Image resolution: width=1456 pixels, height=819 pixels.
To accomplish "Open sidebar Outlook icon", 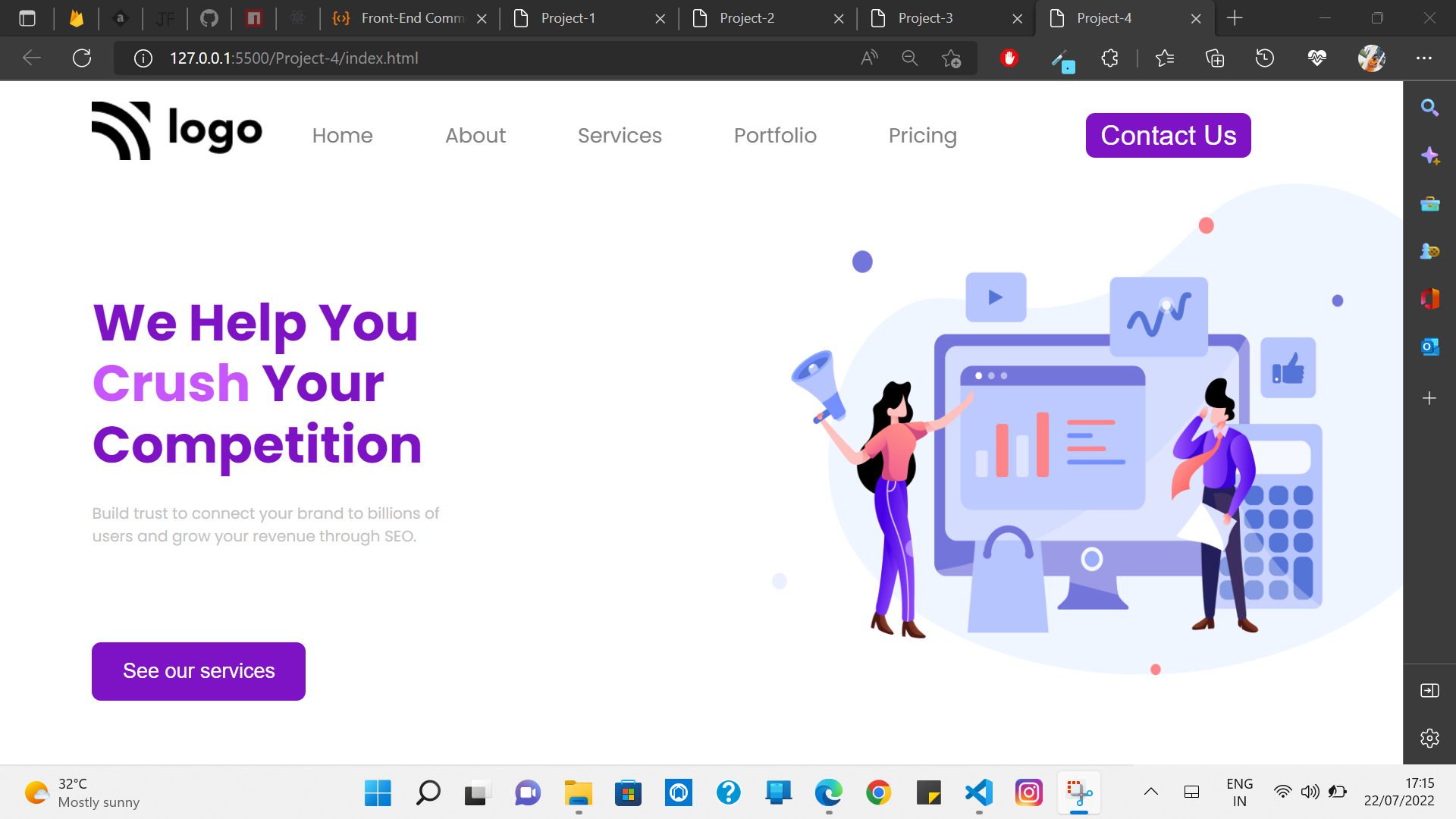I will [1429, 347].
